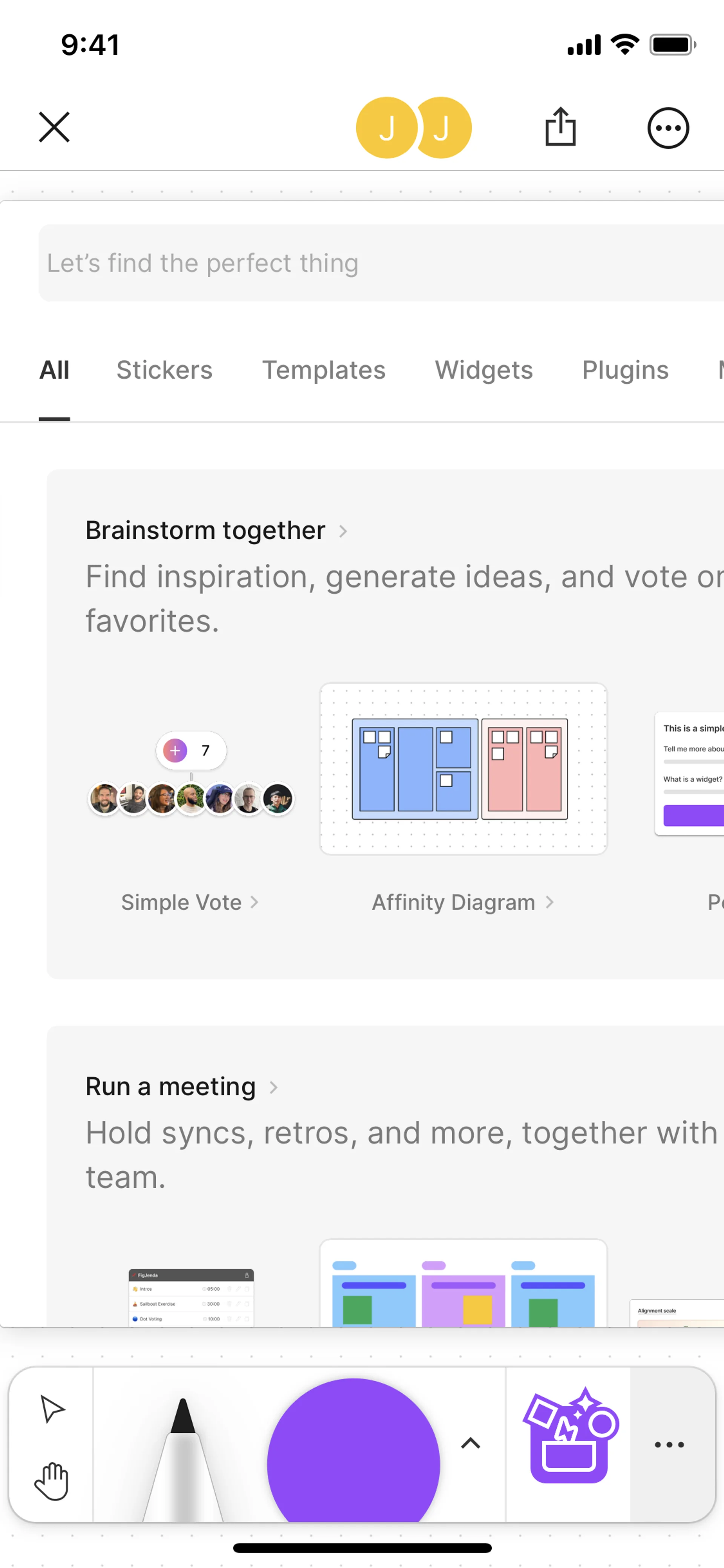Screen dimensions: 724x1568
Task: Tap the share export icon
Action: coord(560,127)
